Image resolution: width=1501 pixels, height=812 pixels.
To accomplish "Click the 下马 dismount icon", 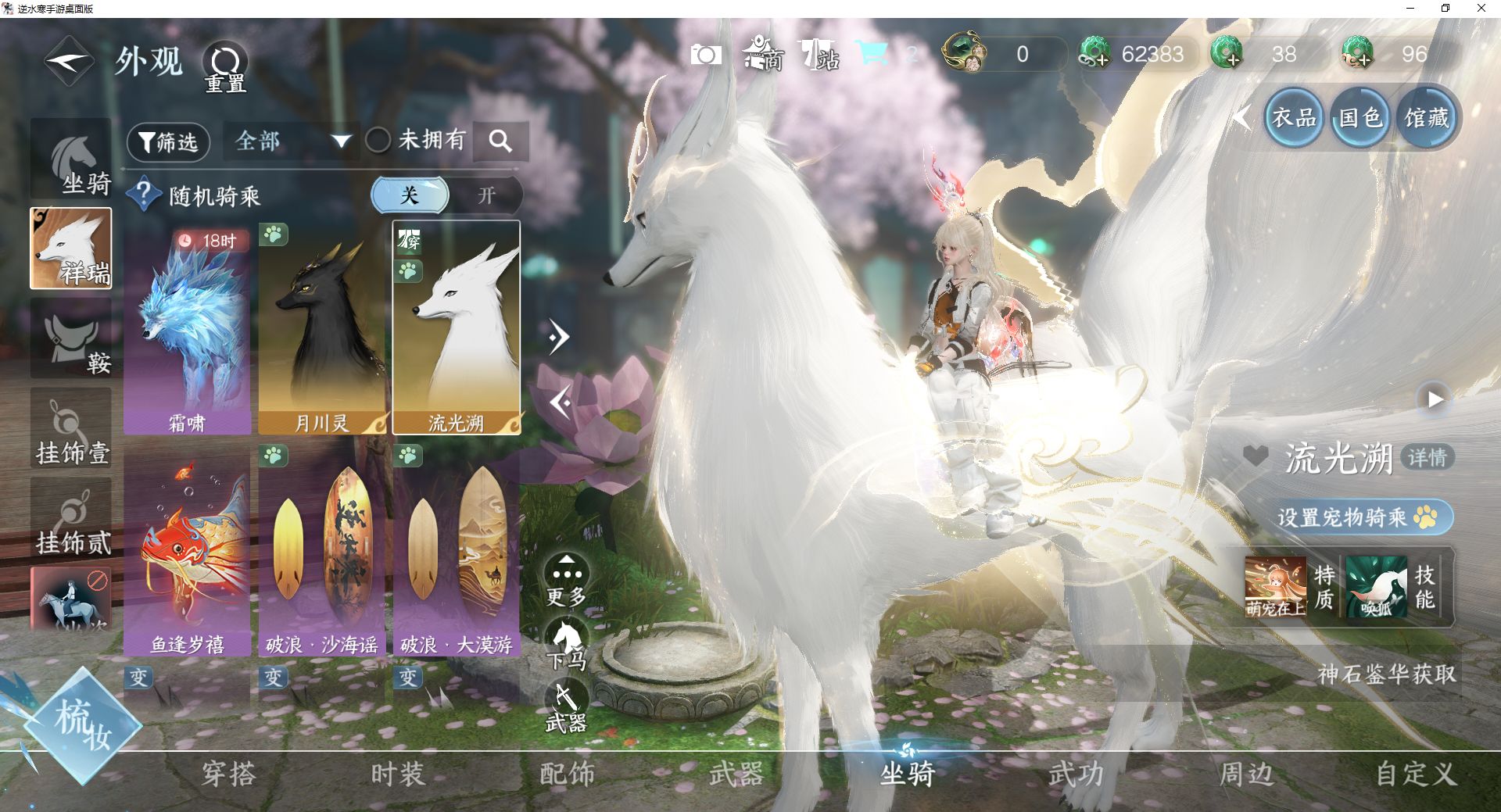I will 566,644.
